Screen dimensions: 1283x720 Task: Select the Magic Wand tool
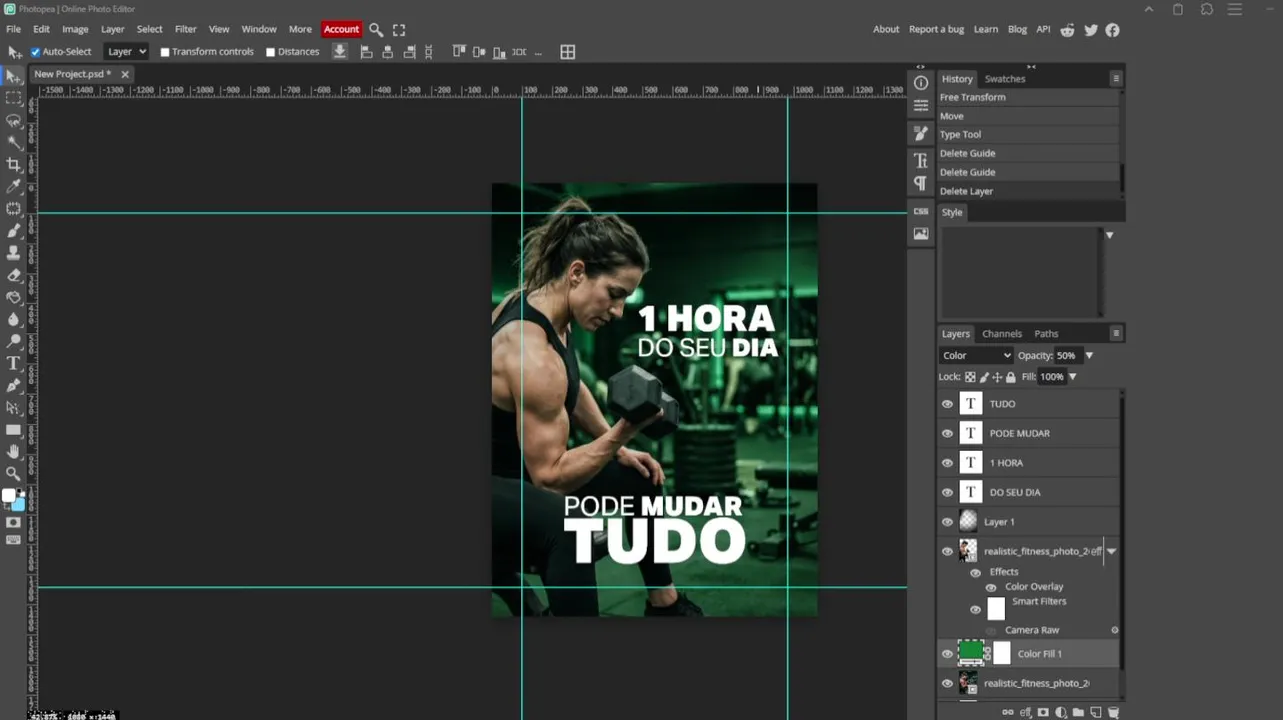click(13, 142)
